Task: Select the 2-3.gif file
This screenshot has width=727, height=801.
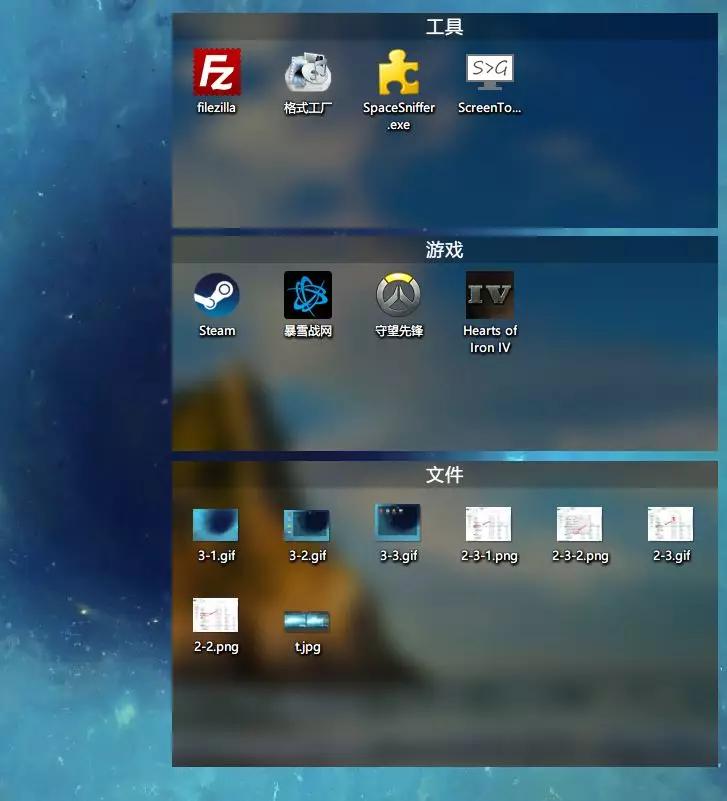Action: [671, 524]
